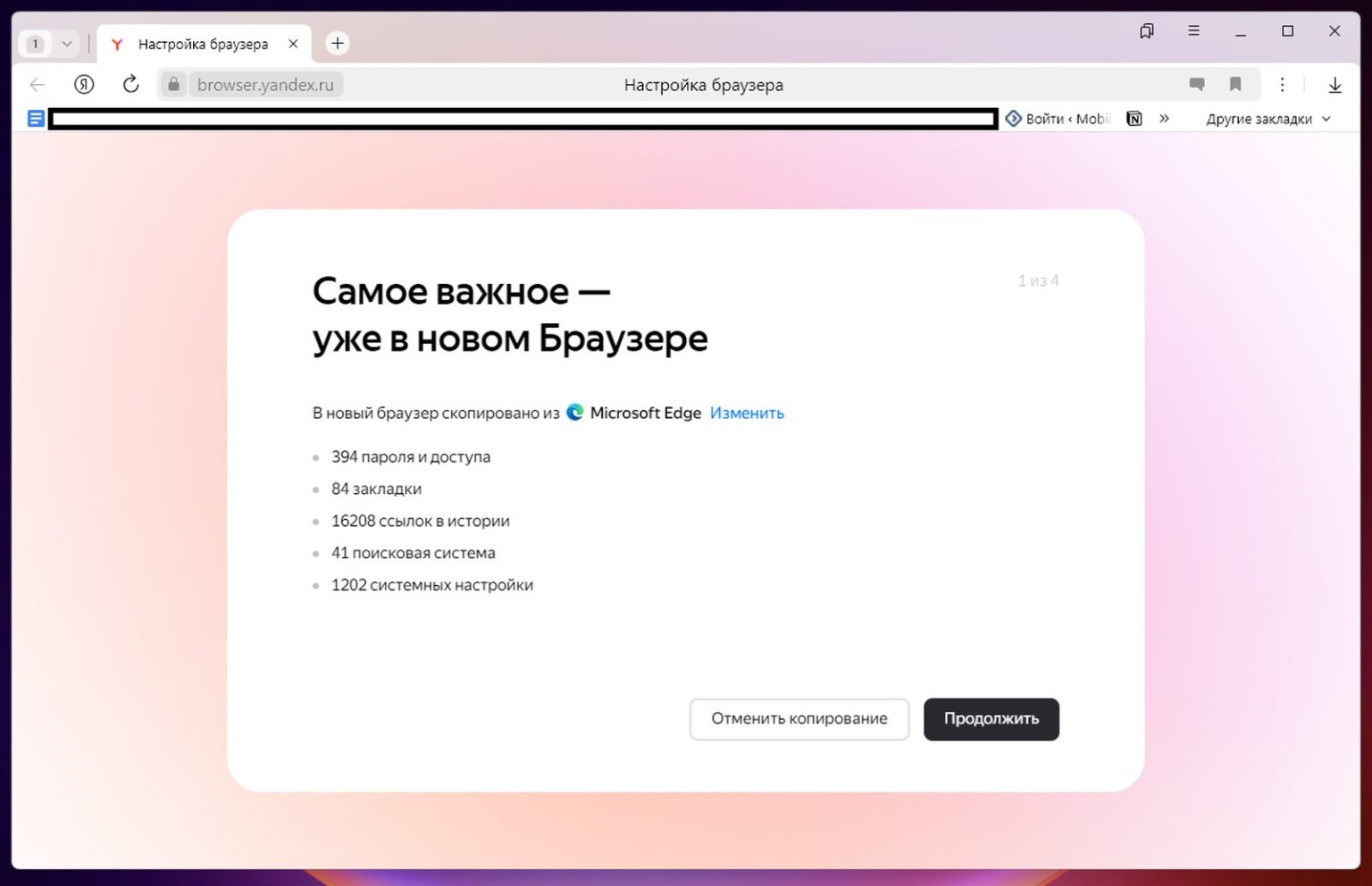The height and width of the screenshot is (886, 1372).
Task: Open the bookmarks manager icon in title bar
Action: [1147, 31]
